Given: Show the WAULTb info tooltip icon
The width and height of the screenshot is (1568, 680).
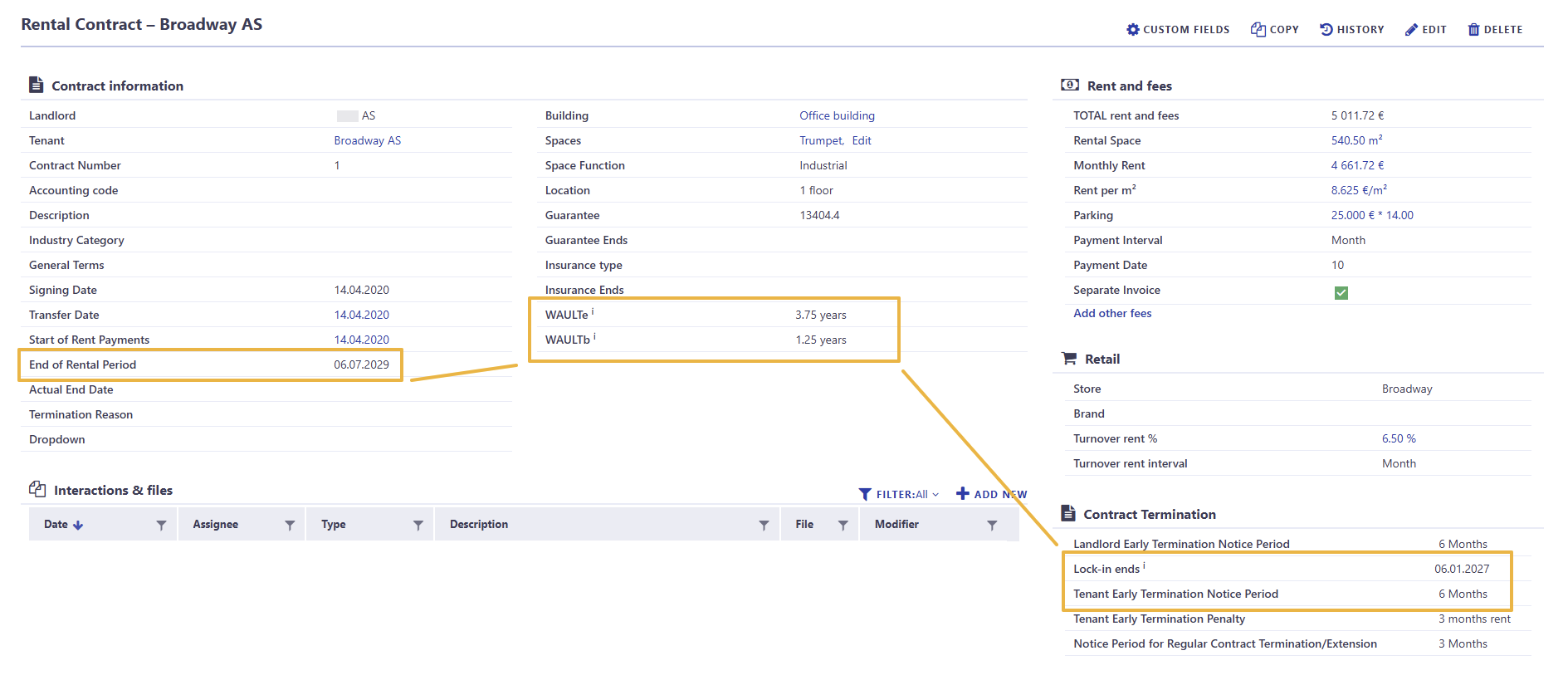Looking at the screenshot, I should click(x=594, y=337).
